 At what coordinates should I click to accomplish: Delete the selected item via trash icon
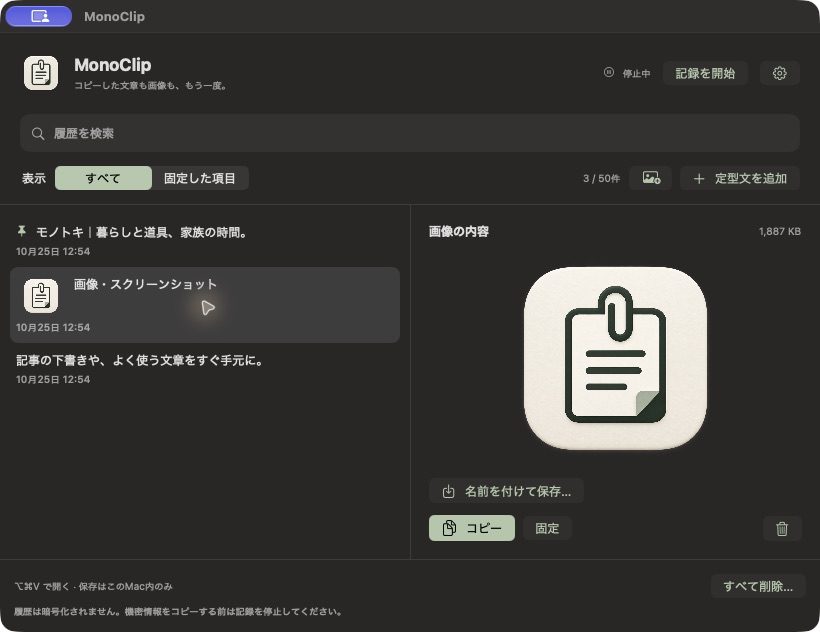point(782,528)
